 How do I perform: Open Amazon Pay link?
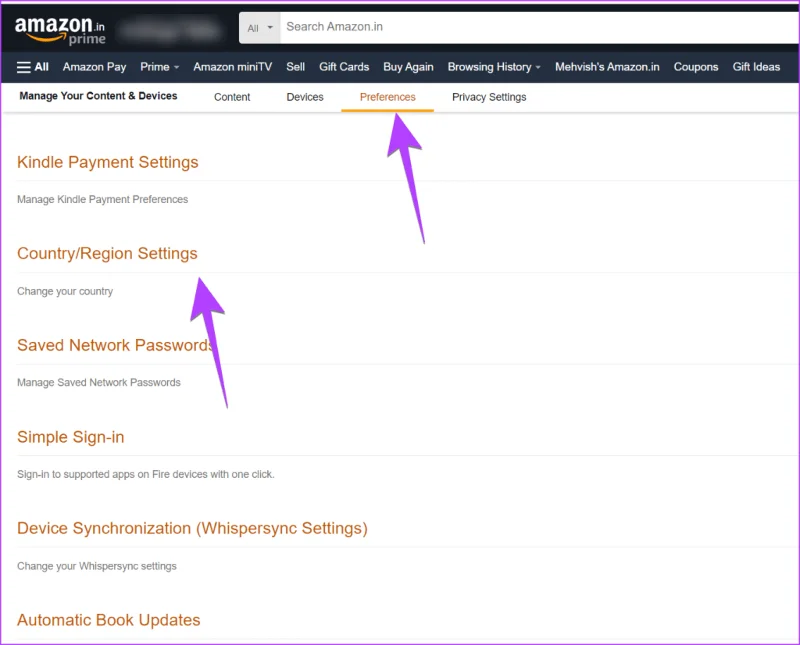click(94, 67)
